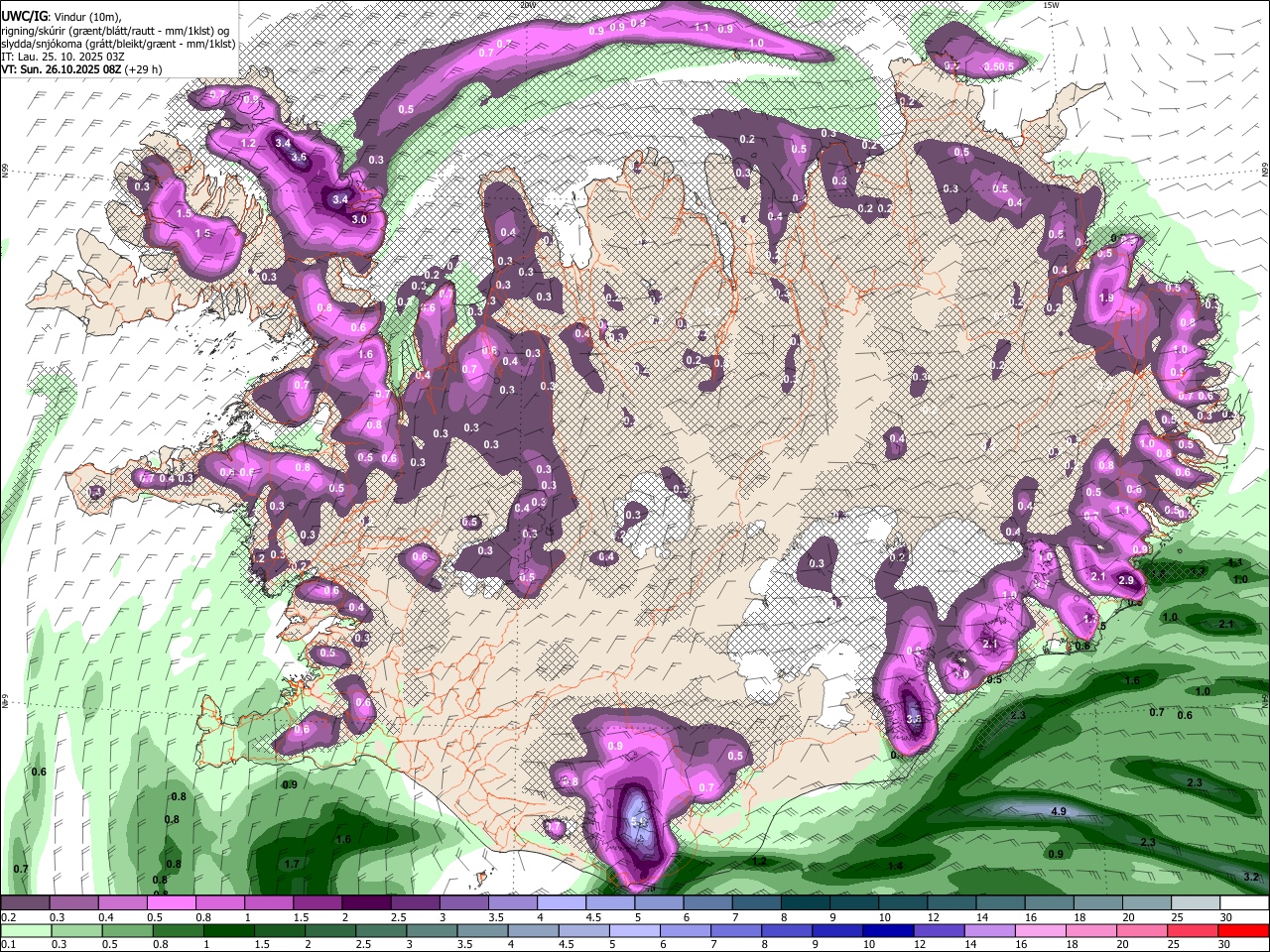Click the '15W' longitude label at top
This screenshot has width=1270, height=952.
[1053, 5]
